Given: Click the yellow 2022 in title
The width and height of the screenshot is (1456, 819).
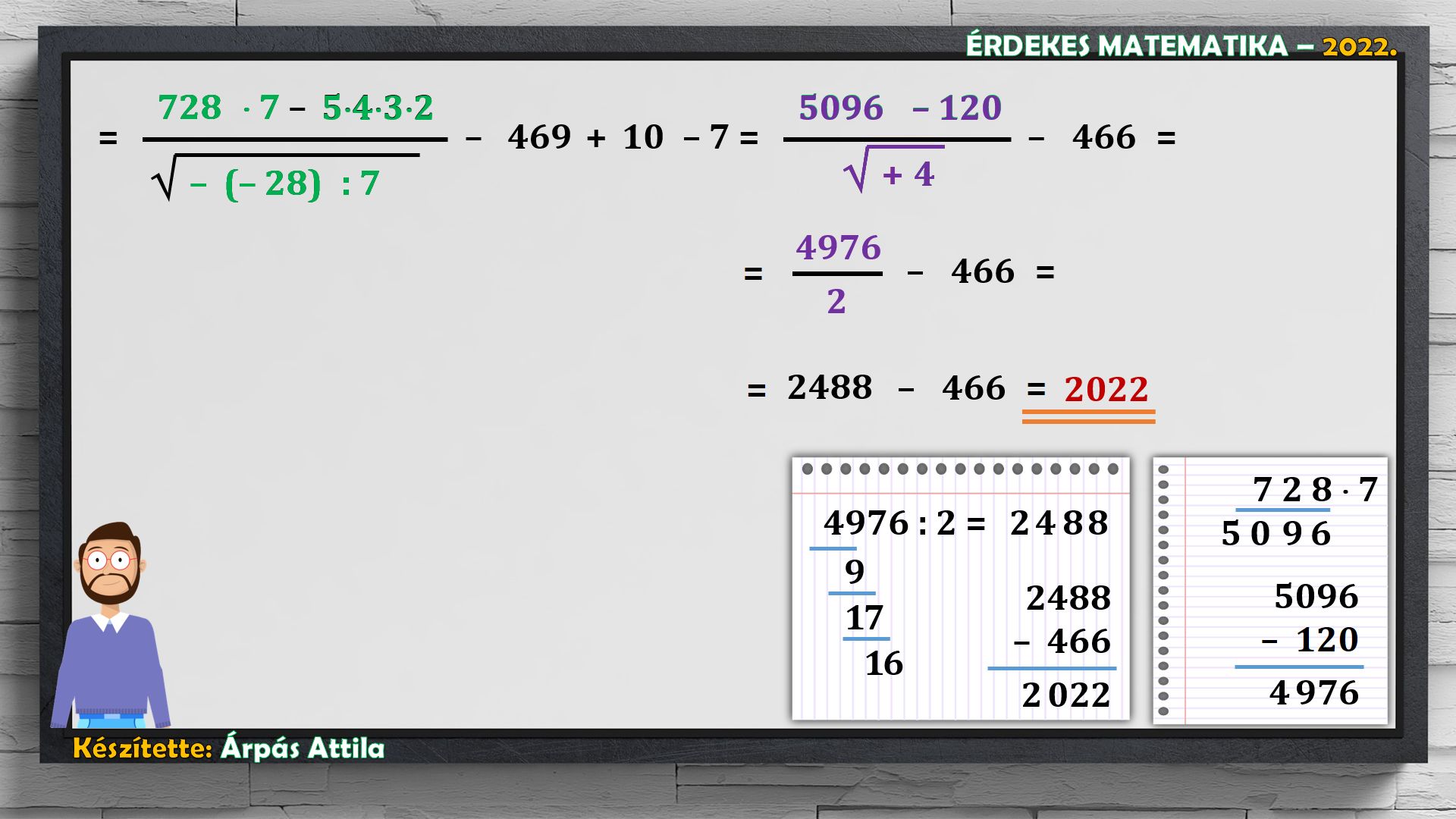Looking at the screenshot, I should [1359, 47].
